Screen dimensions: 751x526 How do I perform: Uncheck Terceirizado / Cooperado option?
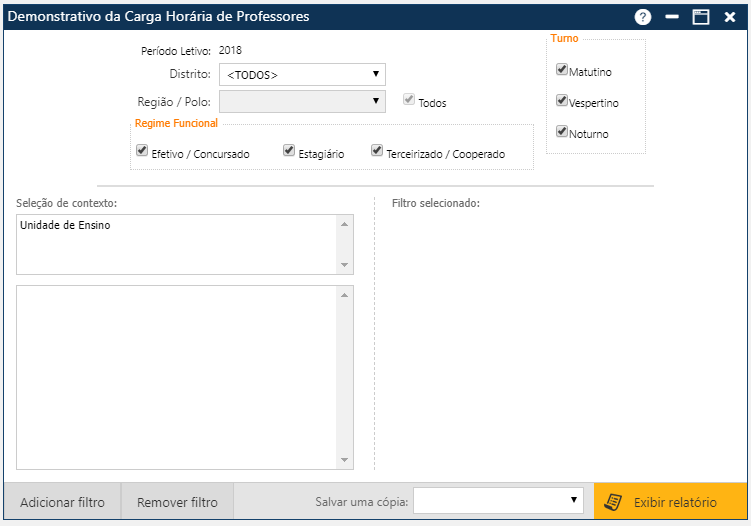[377, 152]
